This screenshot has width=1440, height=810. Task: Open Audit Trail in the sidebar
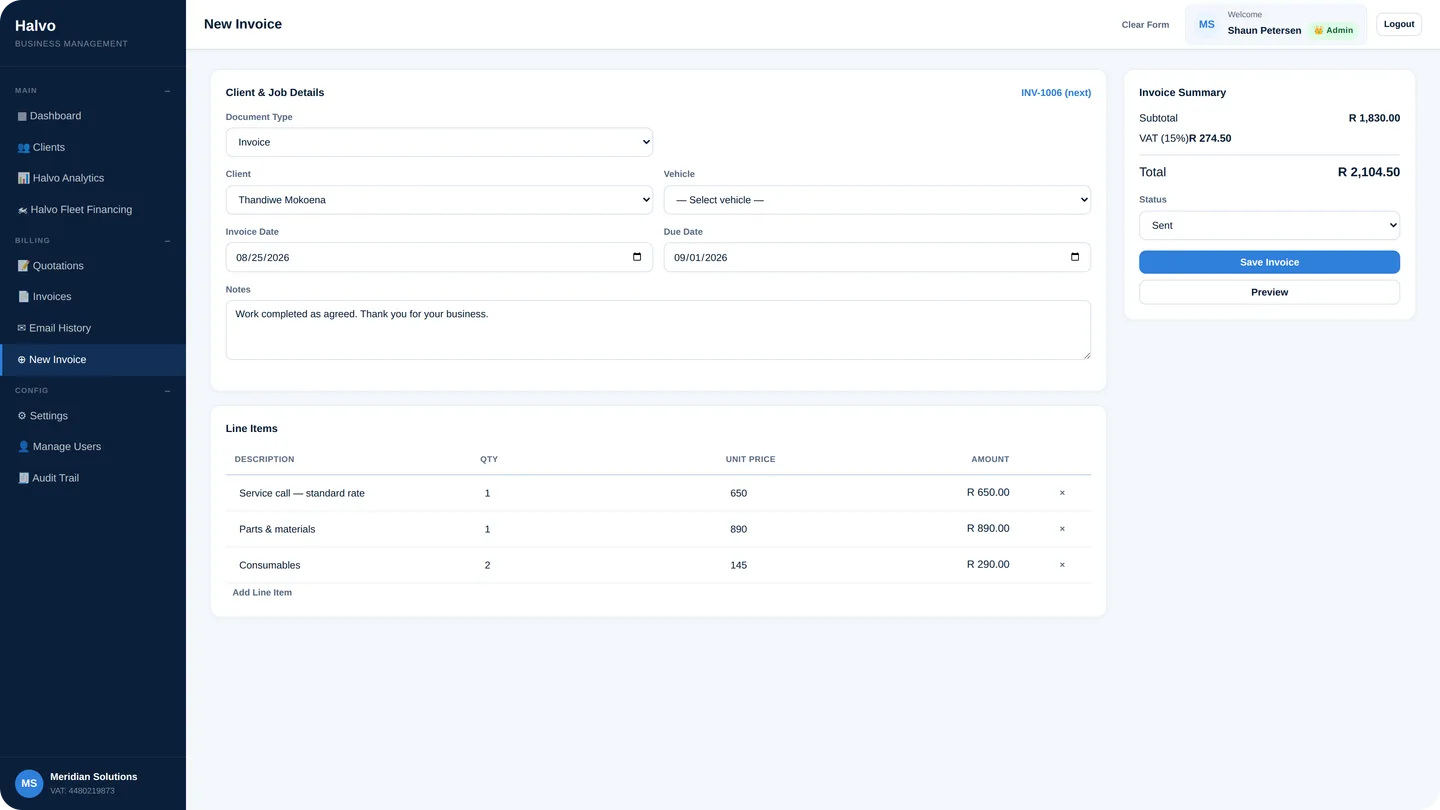[x=93, y=478]
